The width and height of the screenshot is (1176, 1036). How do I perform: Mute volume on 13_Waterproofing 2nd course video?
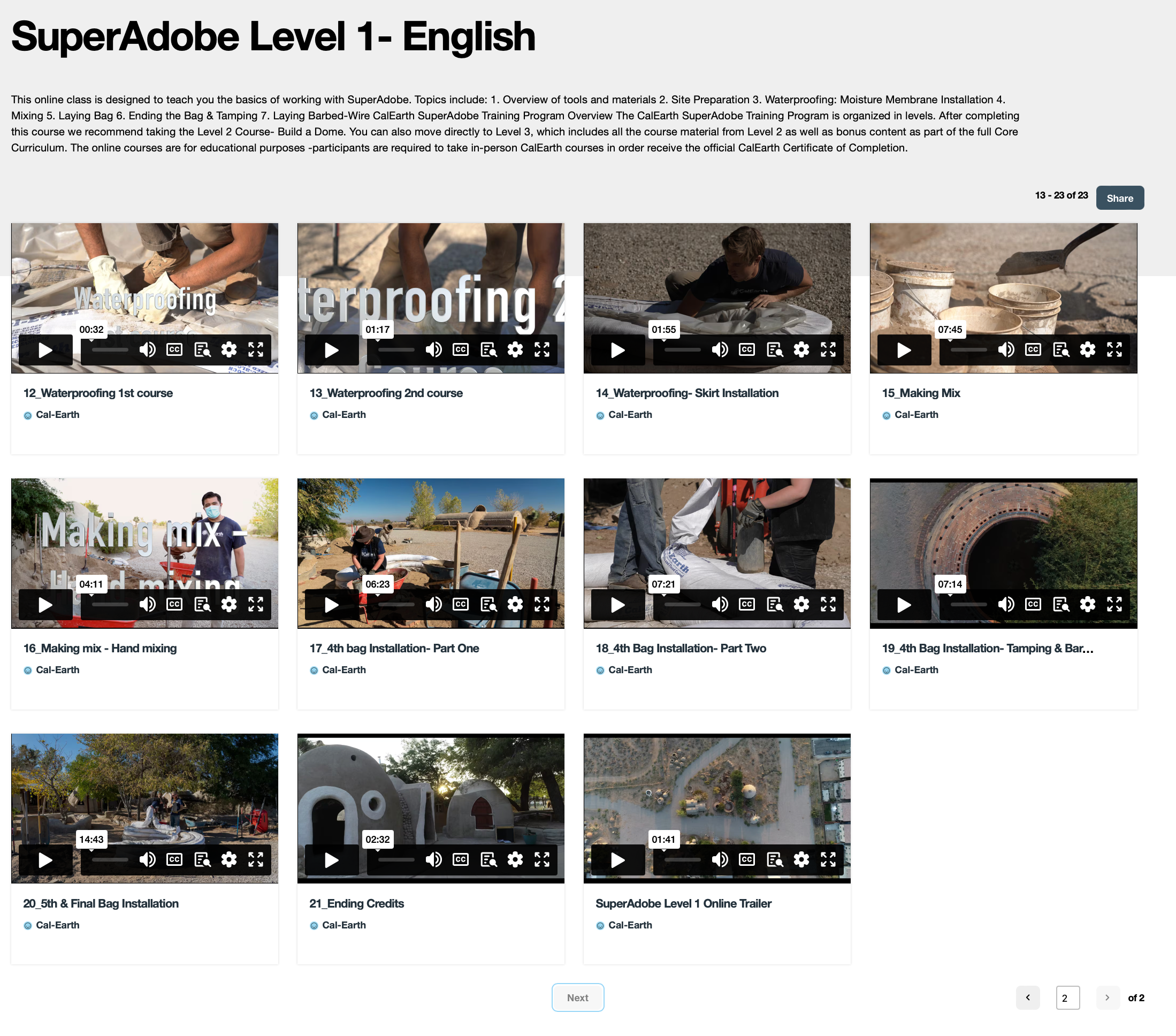pyautogui.click(x=433, y=349)
